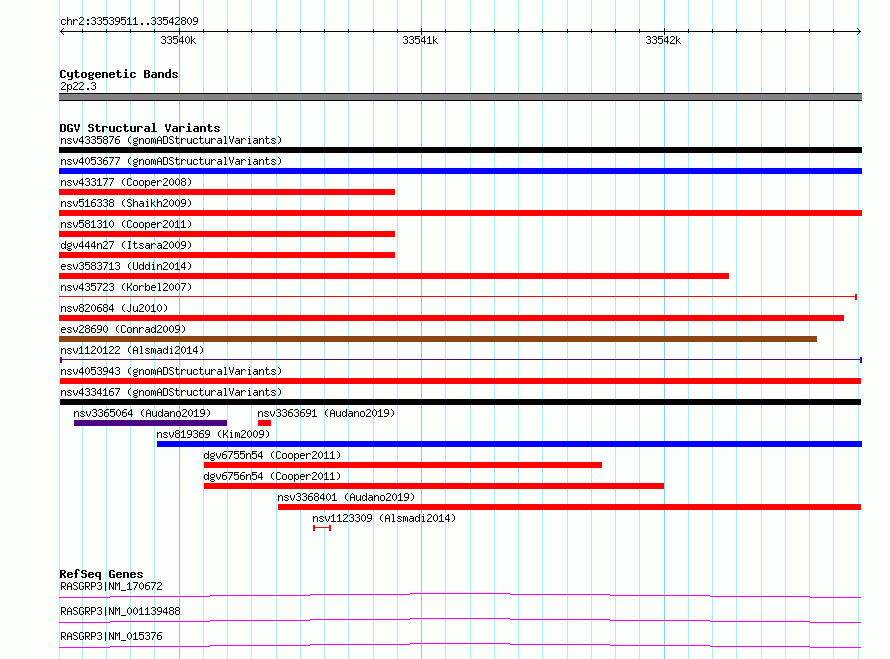Click the RASGRP3|NM_001139488 gene label
This screenshot has width=890, height=659.
(120, 611)
